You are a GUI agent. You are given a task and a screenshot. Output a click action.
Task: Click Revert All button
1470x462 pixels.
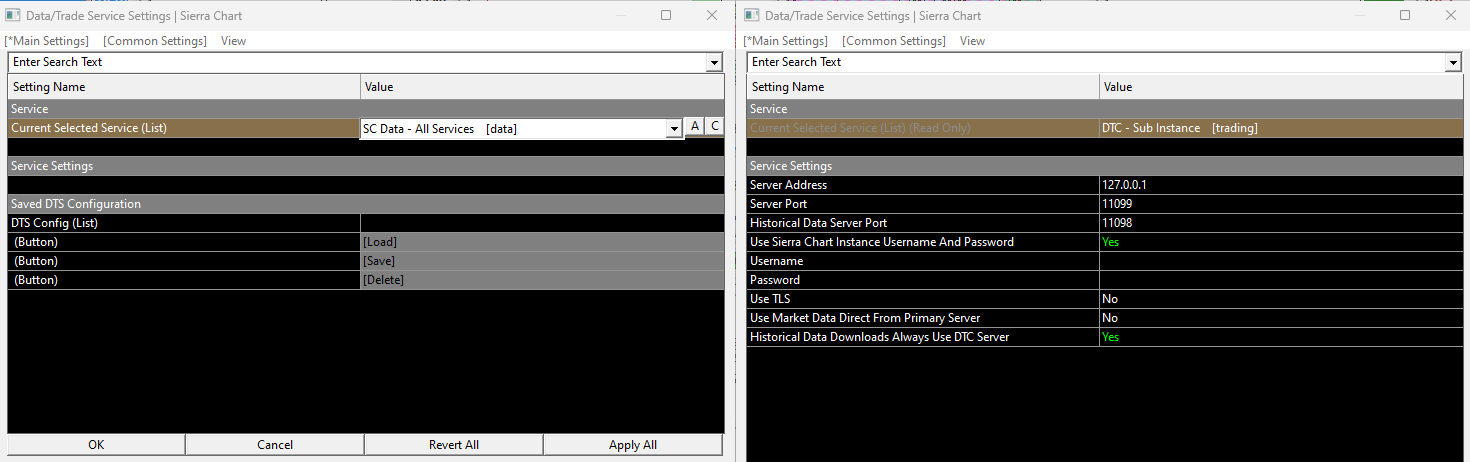(454, 445)
